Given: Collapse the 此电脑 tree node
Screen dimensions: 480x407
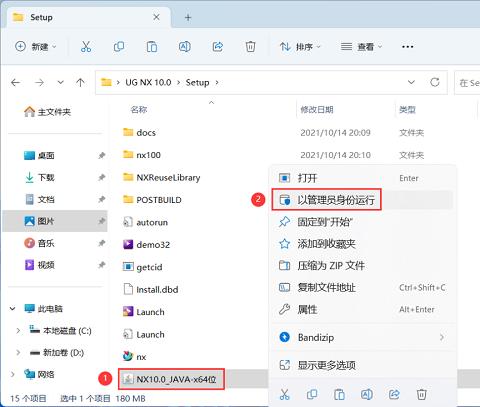Looking at the screenshot, I should [x=13, y=309].
